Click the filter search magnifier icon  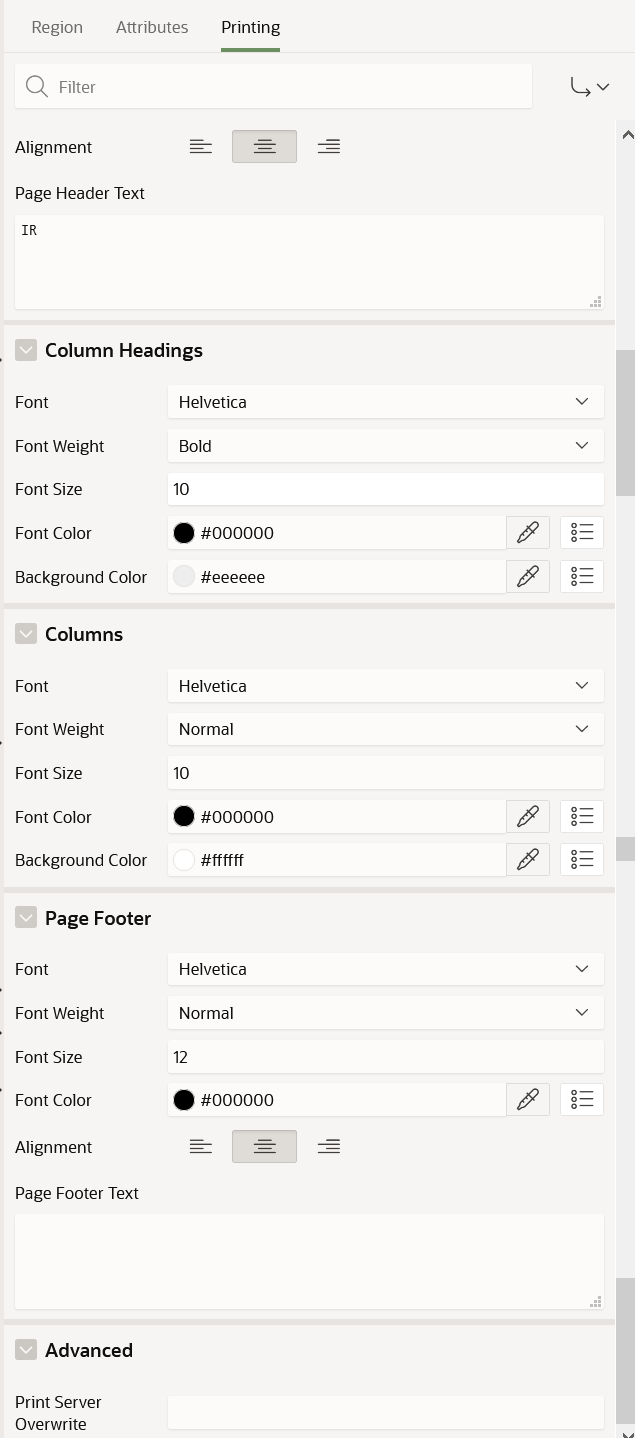(x=37, y=87)
